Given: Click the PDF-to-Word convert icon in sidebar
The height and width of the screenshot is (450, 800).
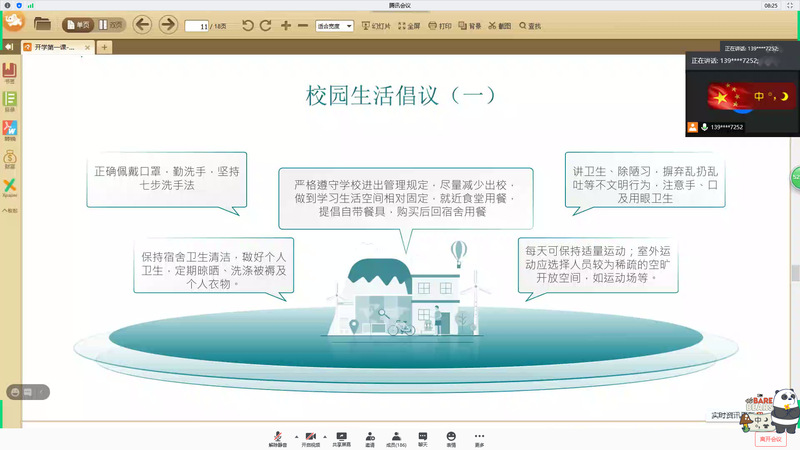Looking at the screenshot, I should (9, 129).
